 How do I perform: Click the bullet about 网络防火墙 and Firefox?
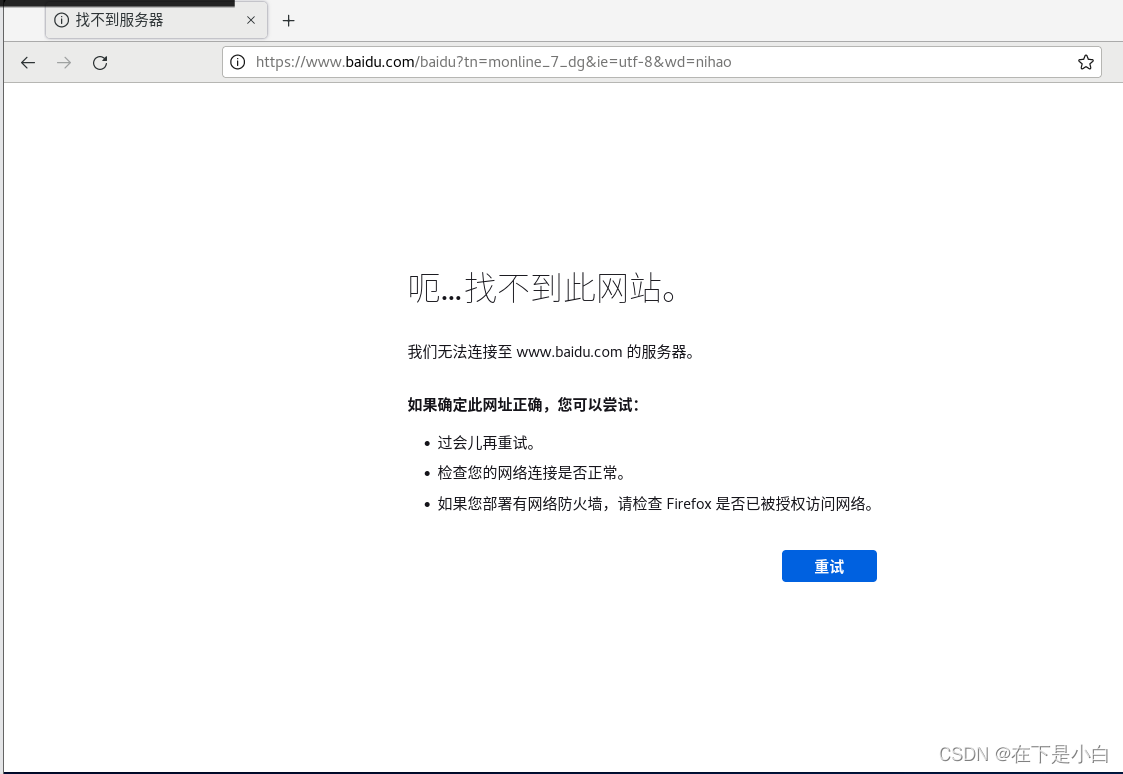tap(655, 504)
